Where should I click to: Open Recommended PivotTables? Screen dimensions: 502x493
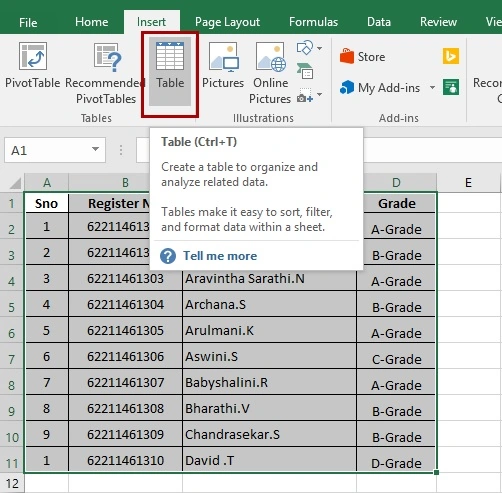(x=106, y=72)
